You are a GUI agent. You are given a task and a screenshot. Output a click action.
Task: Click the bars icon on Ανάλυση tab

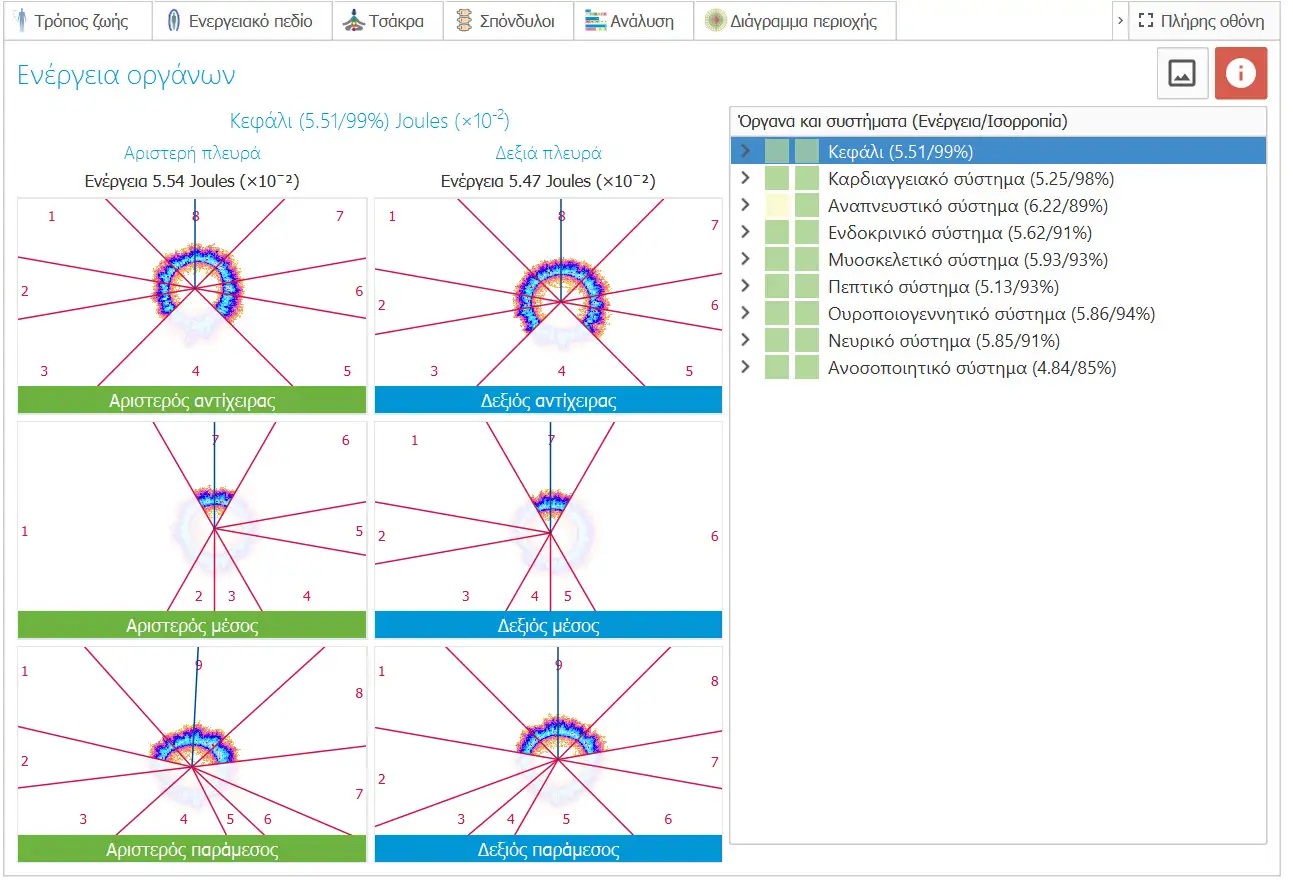point(596,21)
